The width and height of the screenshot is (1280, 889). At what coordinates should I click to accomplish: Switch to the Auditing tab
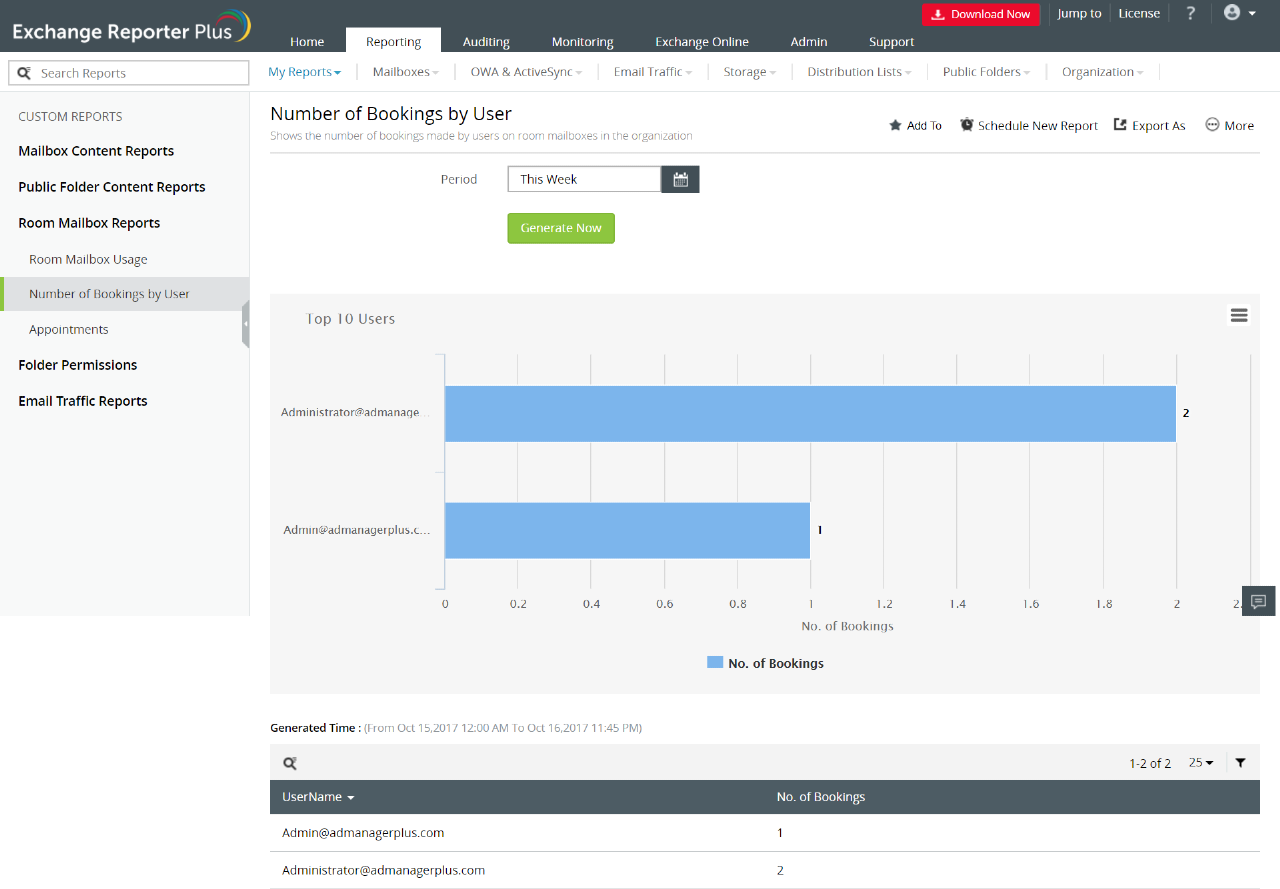pyautogui.click(x=486, y=42)
